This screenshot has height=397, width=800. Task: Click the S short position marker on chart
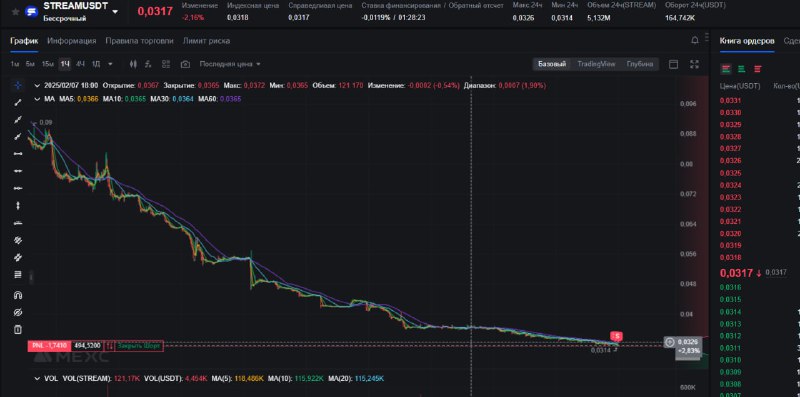pos(617,336)
